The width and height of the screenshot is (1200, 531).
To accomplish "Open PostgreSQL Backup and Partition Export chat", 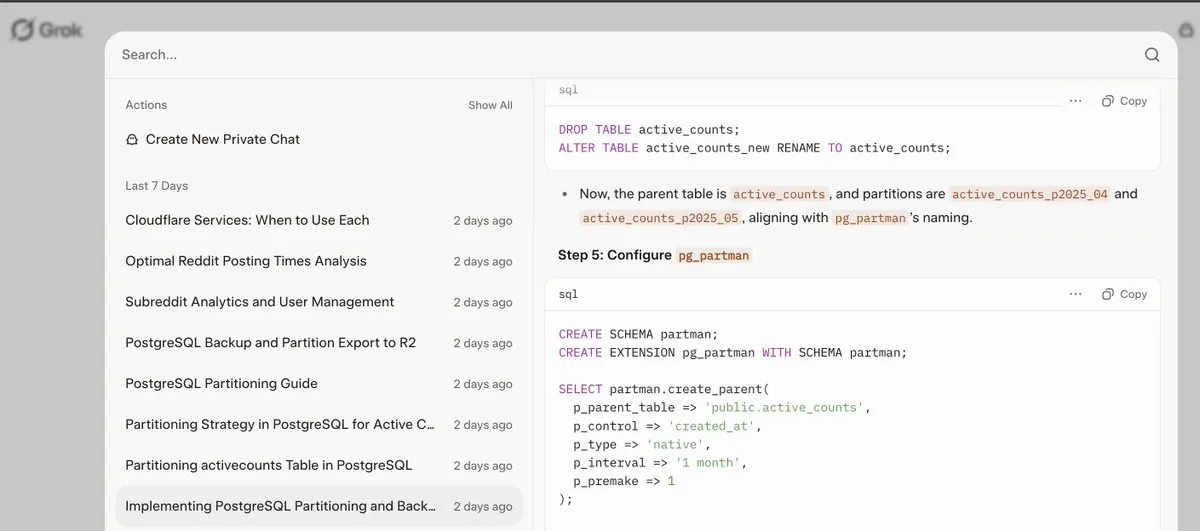I will pyautogui.click(x=270, y=343).
